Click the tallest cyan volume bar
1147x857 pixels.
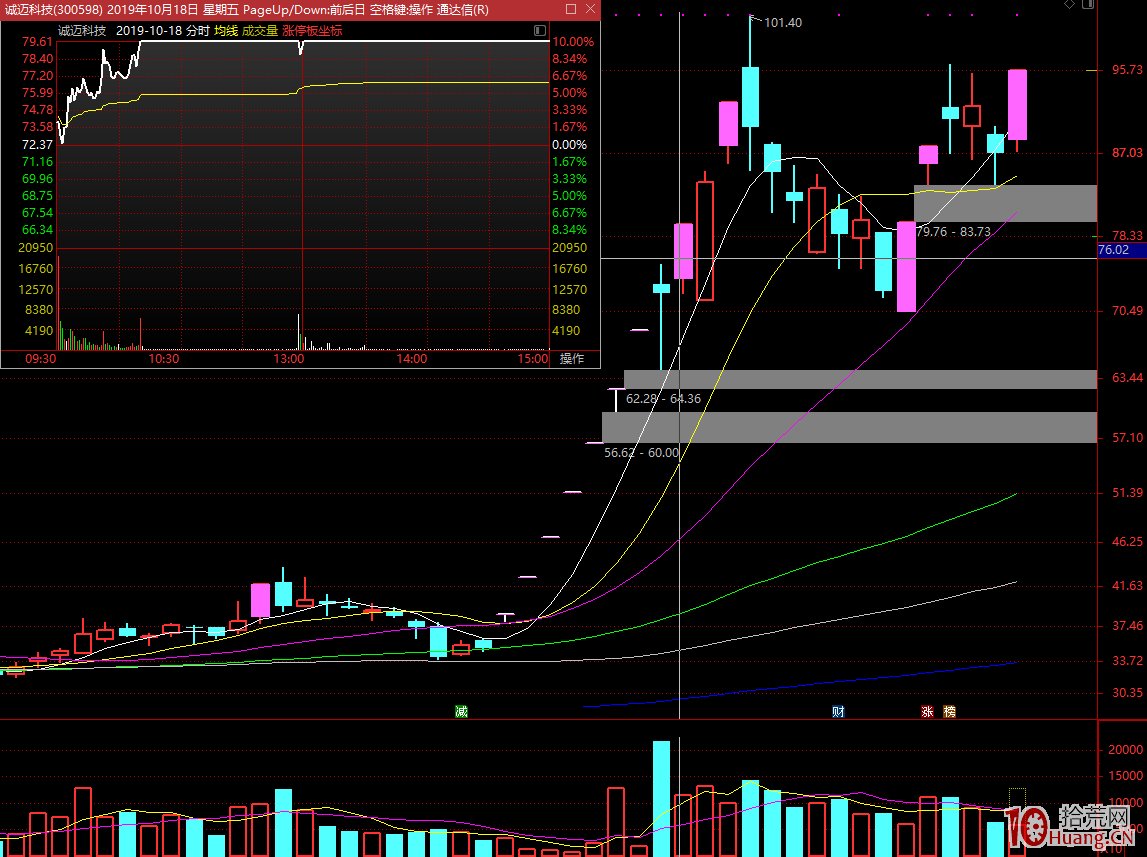click(x=661, y=798)
